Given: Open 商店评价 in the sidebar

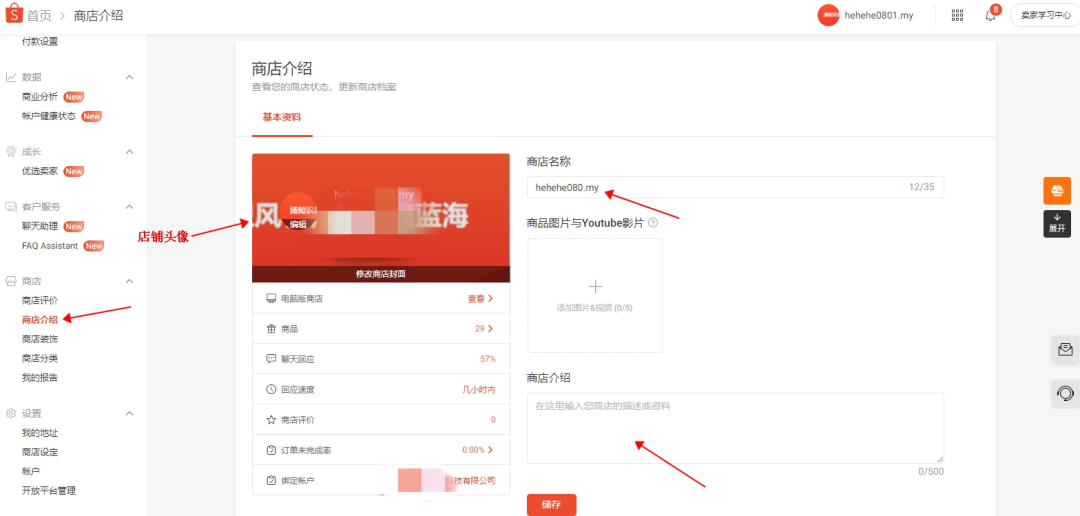Looking at the screenshot, I should (x=40, y=300).
